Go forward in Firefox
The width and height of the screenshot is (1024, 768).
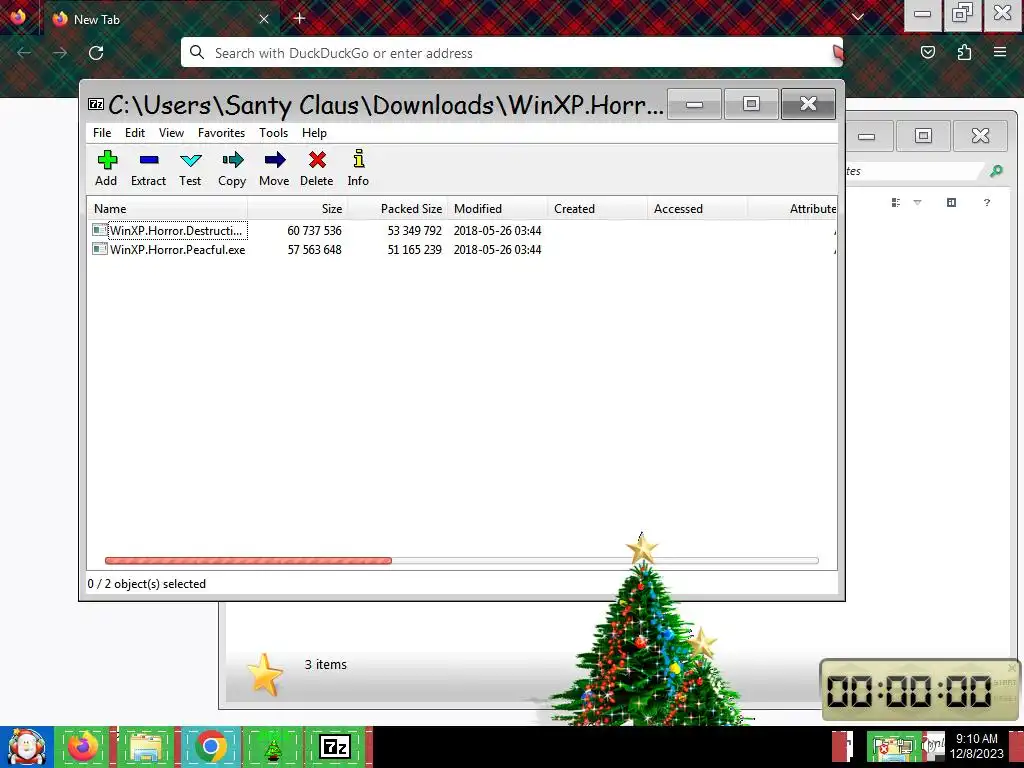(60, 53)
